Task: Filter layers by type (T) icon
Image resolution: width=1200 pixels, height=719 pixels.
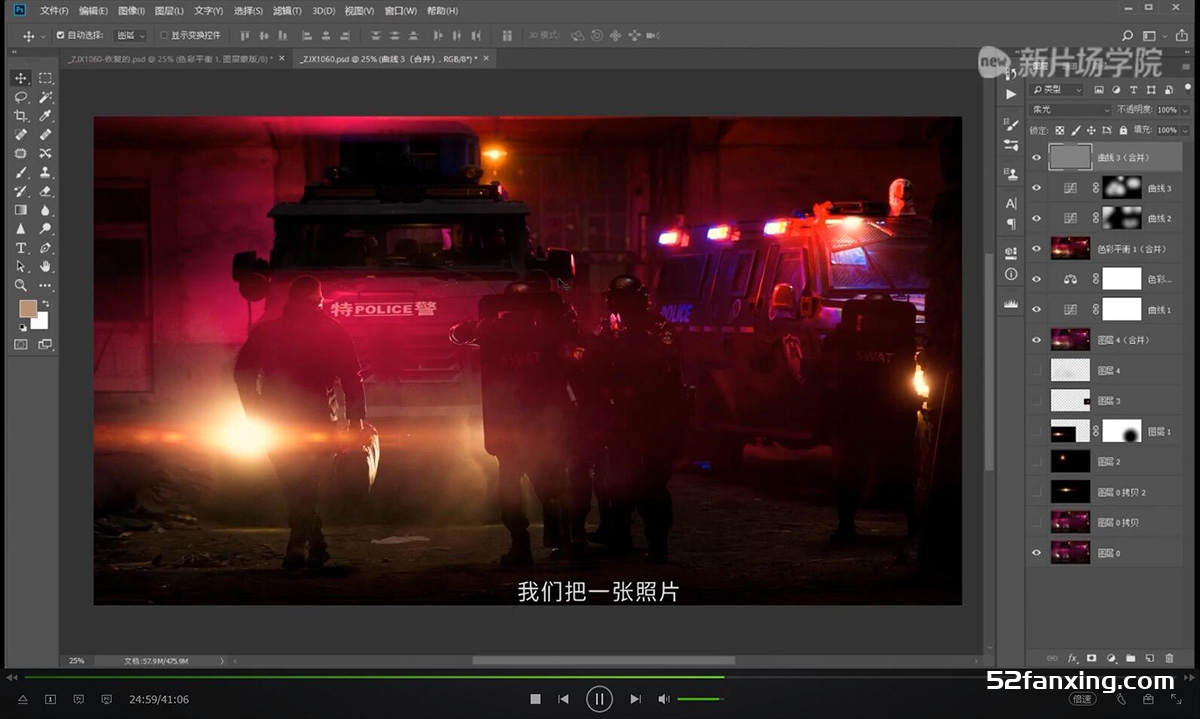Action: pos(1134,90)
